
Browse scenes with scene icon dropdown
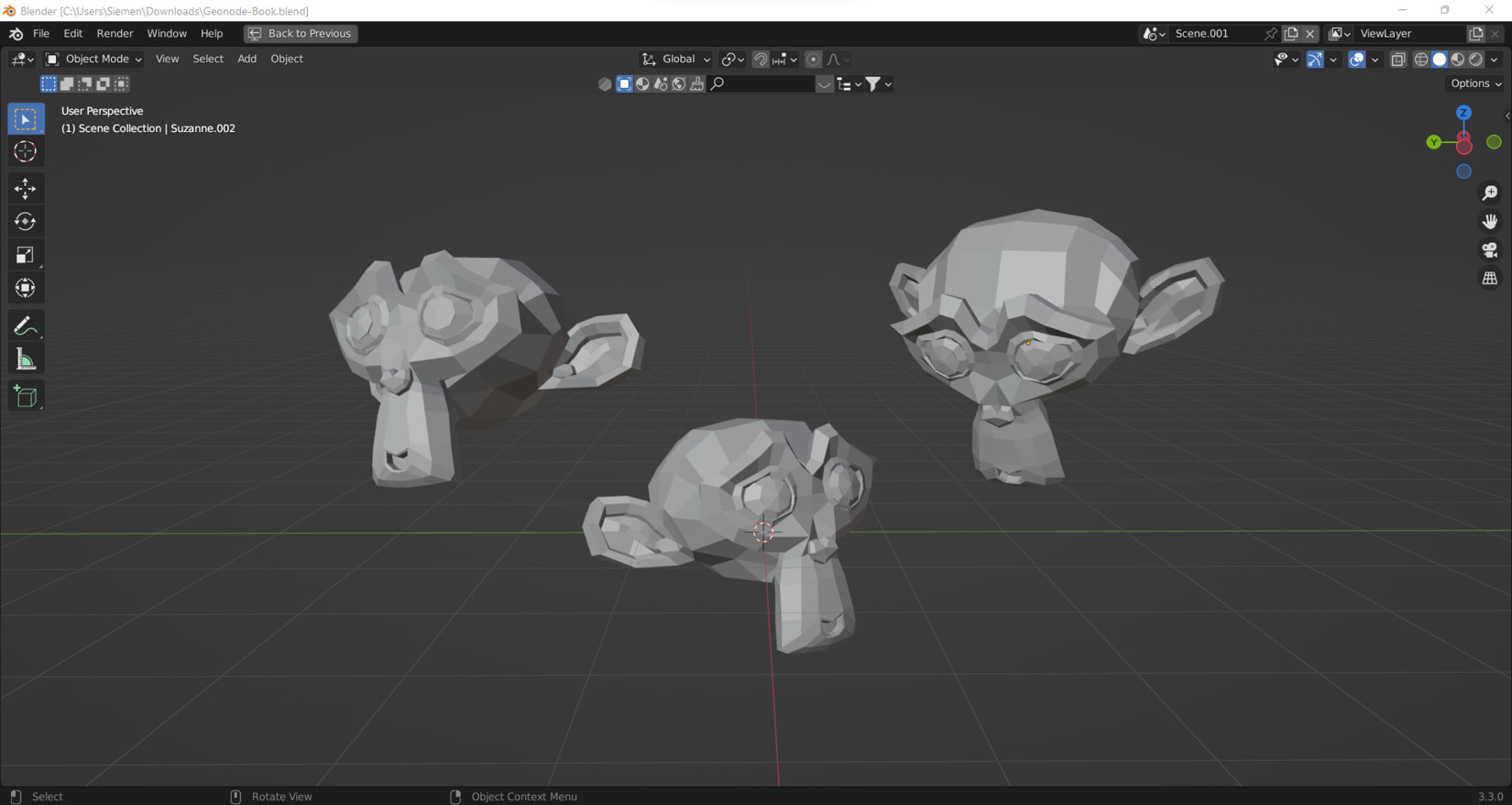pos(1154,33)
